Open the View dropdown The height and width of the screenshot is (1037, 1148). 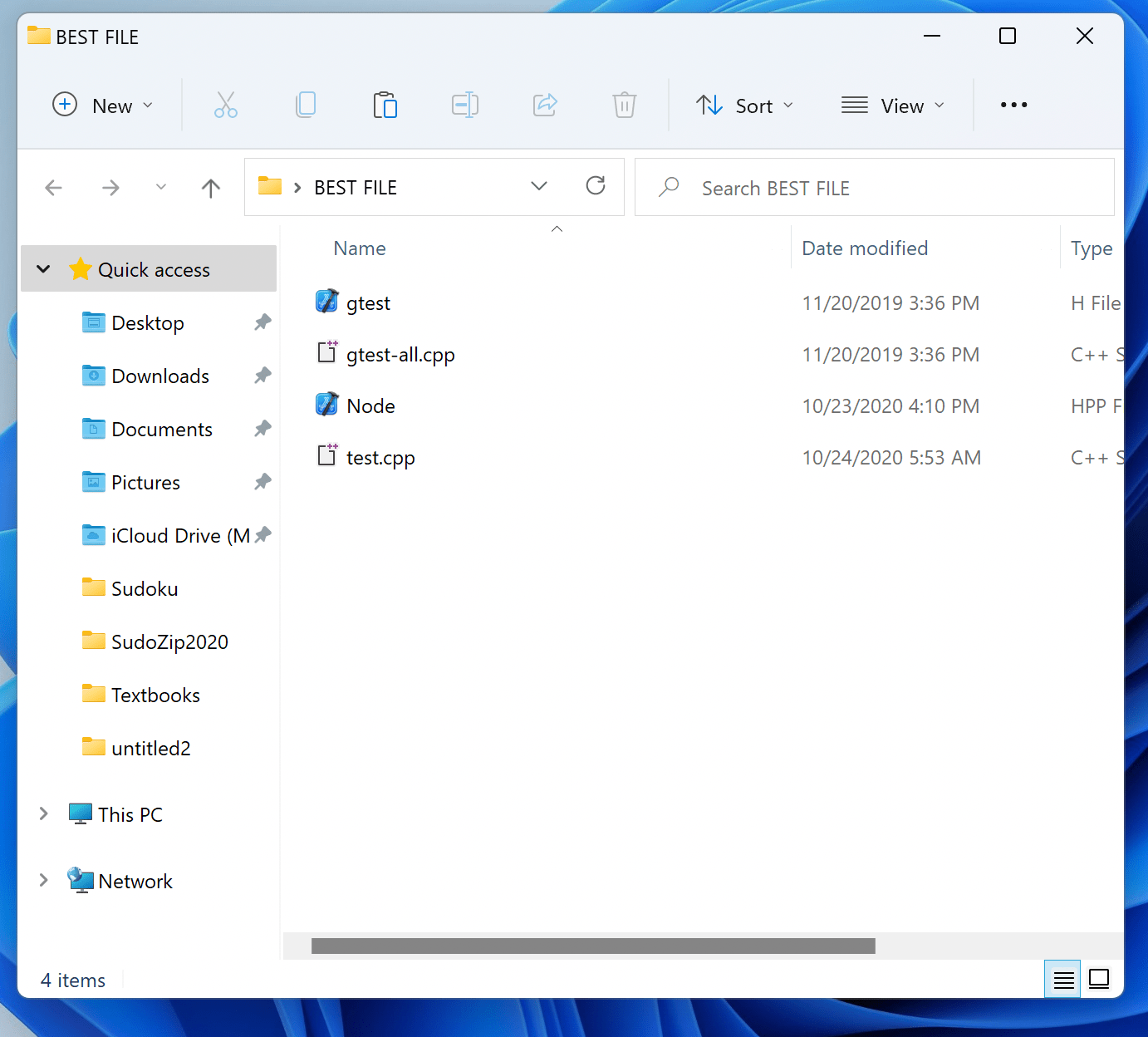click(x=894, y=105)
